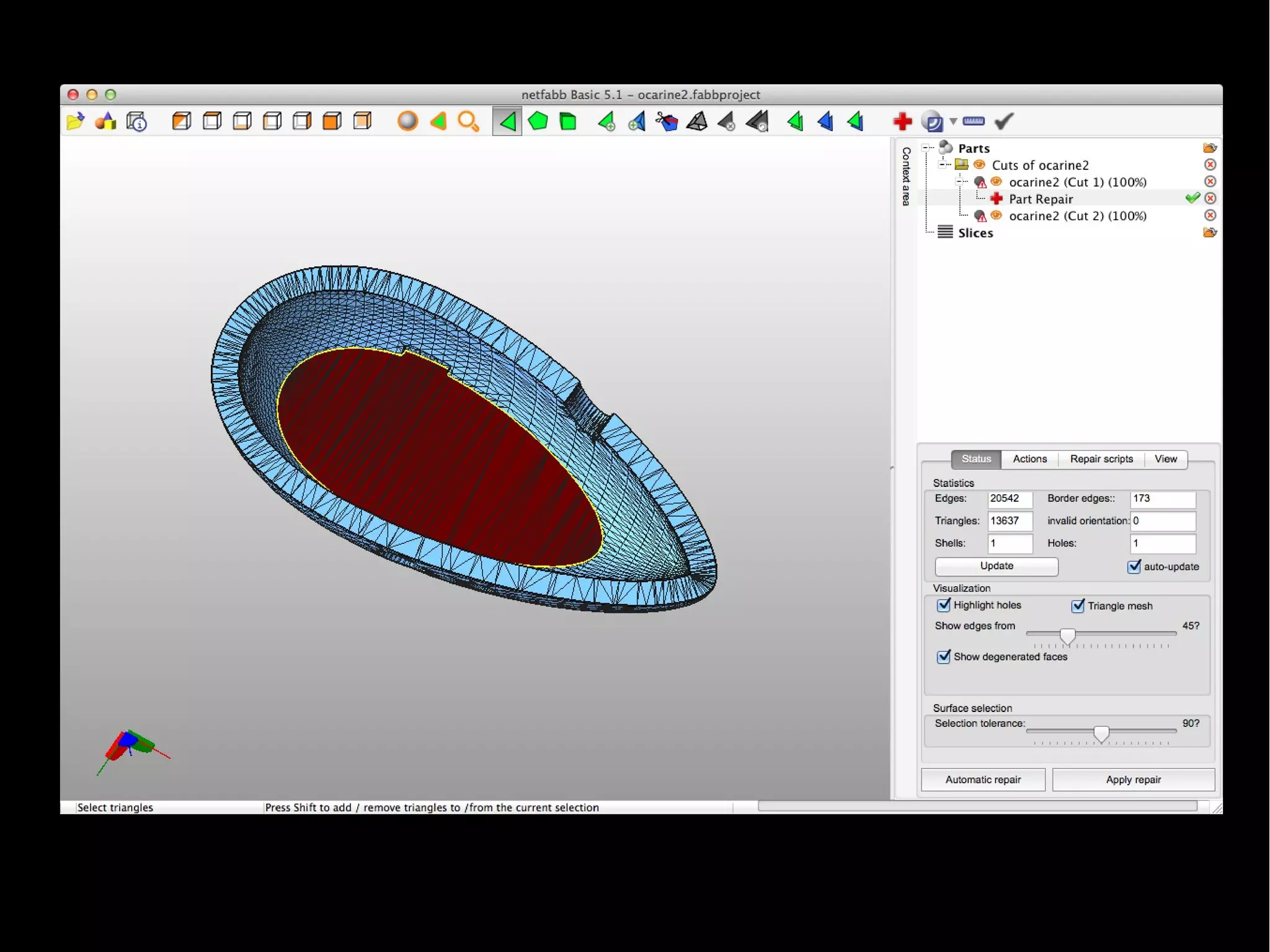This screenshot has height=952, width=1270.
Task: Click the gray sphere view icon
Action: [x=407, y=122]
